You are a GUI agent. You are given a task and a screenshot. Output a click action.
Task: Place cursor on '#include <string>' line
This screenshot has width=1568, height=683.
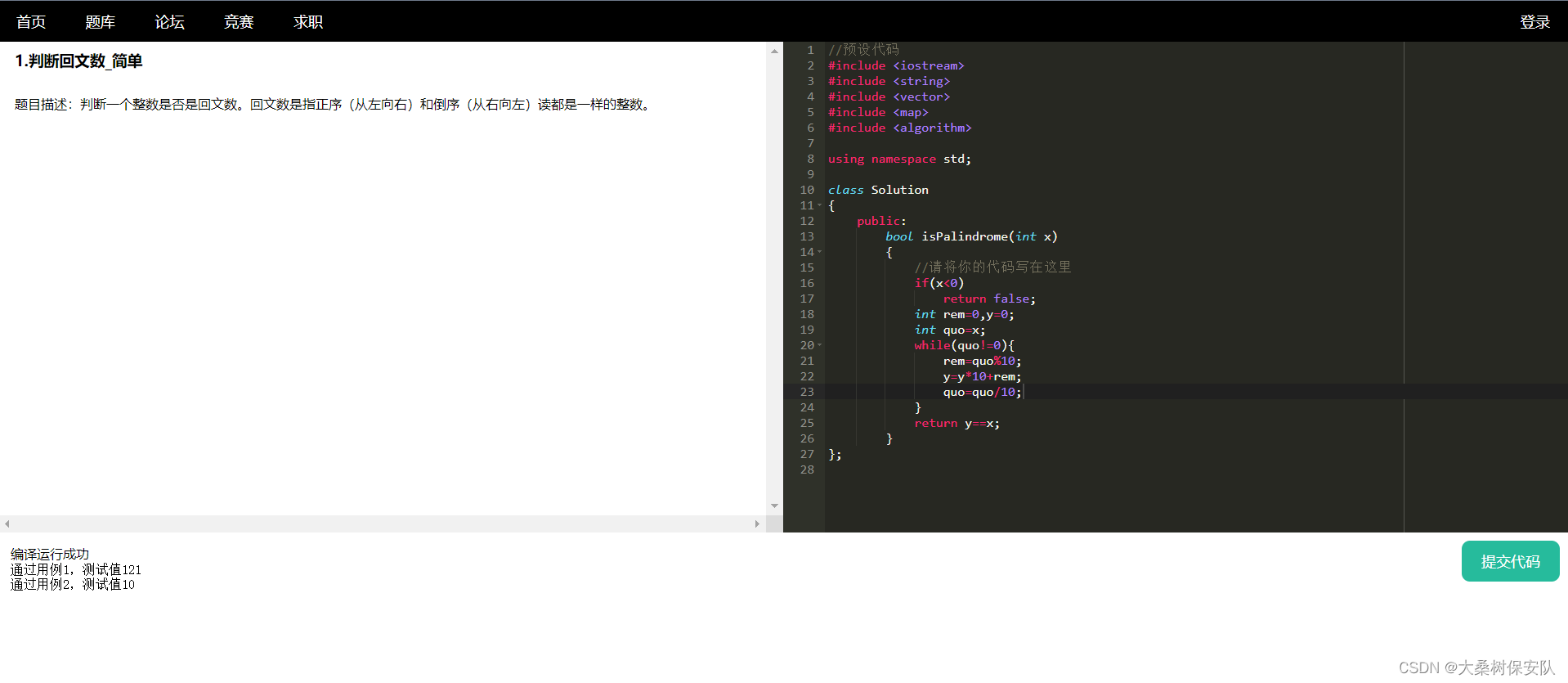pos(889,81)
